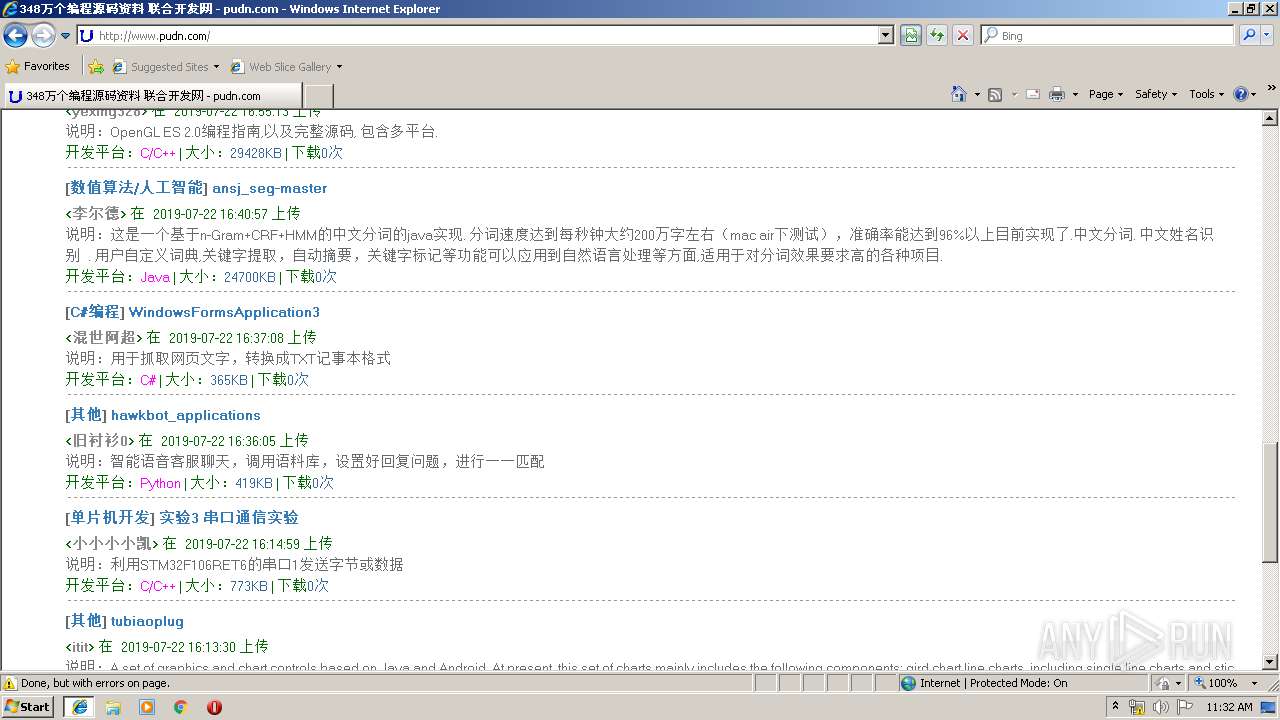Open uploader itit profile link
The image size is (1280, 720).
point(80,647)
